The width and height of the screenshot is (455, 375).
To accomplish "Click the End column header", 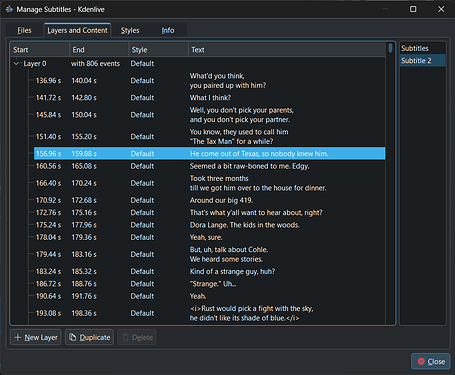I will click(x=99, y=50).
